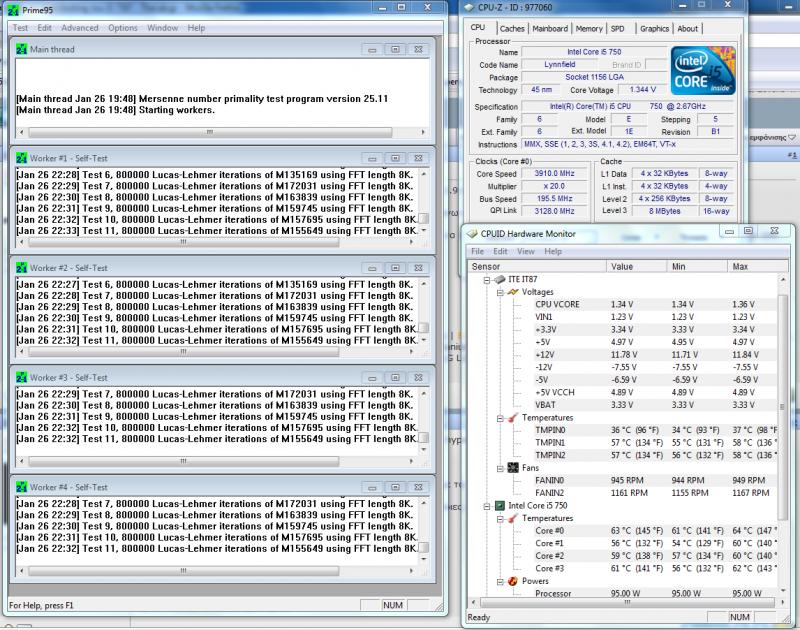
Task: Select the Voltages lightning icon
Action: (513, 292)
